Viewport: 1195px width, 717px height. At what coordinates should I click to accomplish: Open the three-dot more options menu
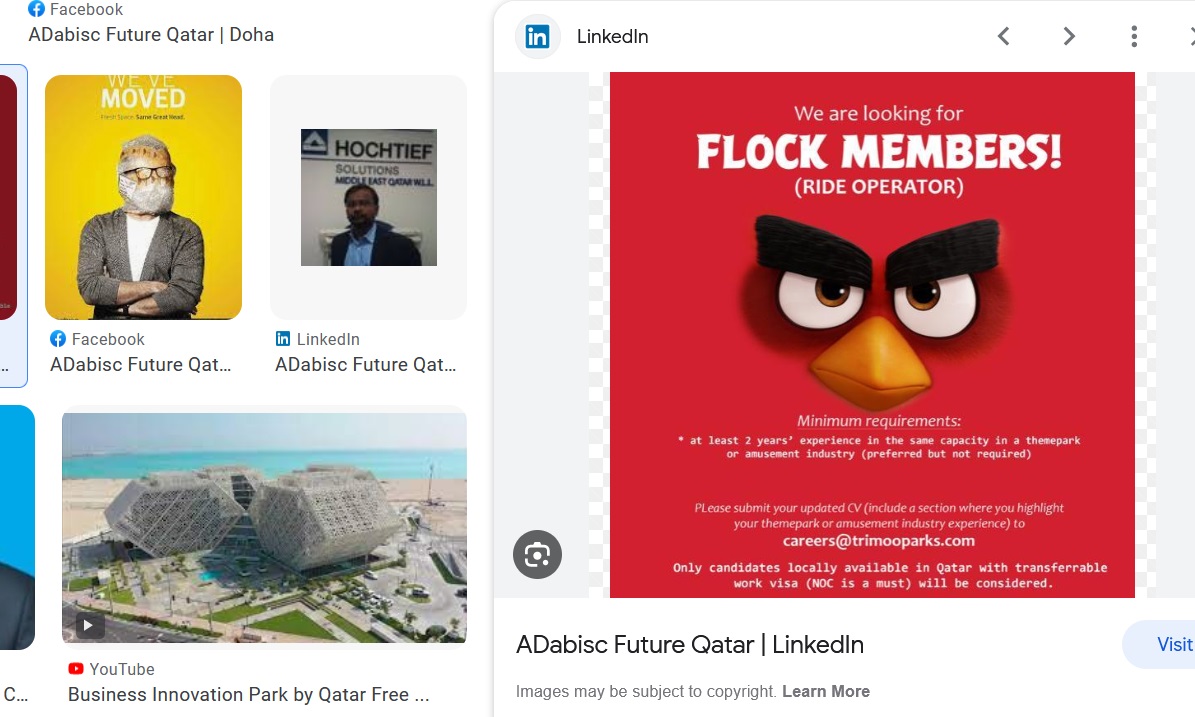(x=1133, y=36)
